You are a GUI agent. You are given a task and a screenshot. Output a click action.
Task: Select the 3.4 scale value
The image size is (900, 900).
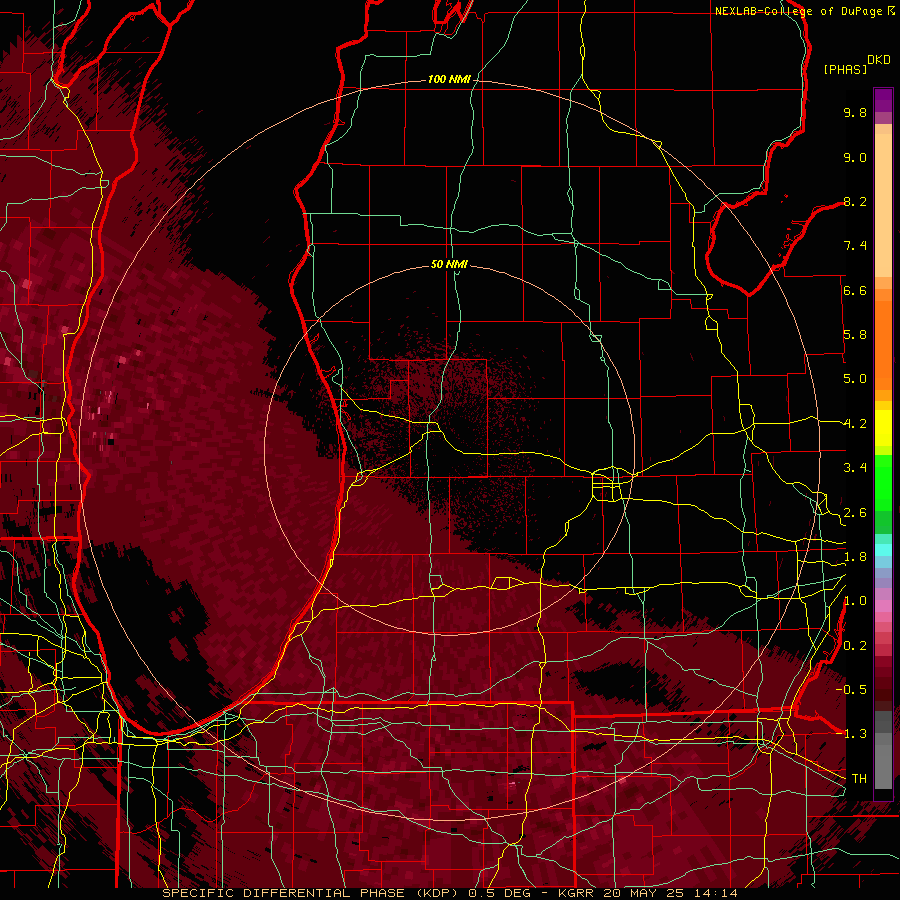click(x=855, y=468)
